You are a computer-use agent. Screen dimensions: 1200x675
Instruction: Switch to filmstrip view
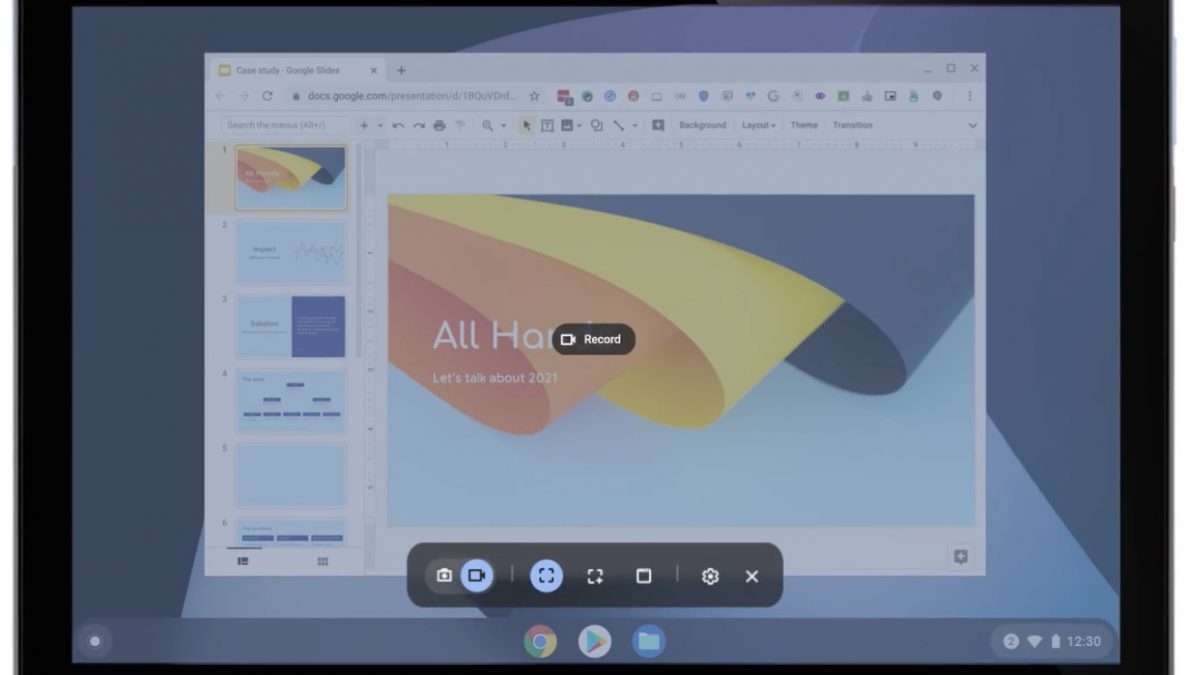point(243,562)
